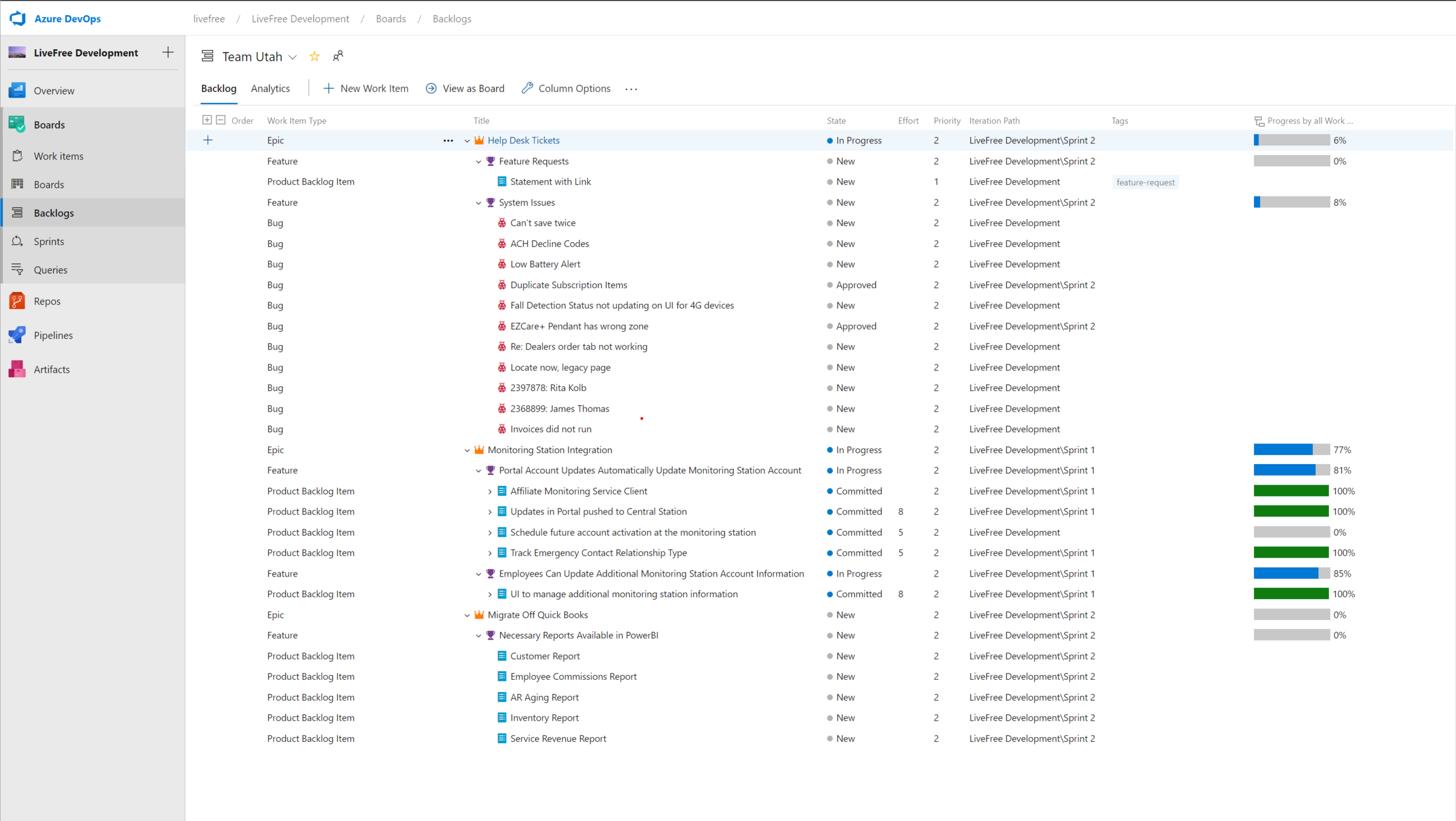
Task: Expand all backlog rows with plus box
Action: click(x=207, y=120)
